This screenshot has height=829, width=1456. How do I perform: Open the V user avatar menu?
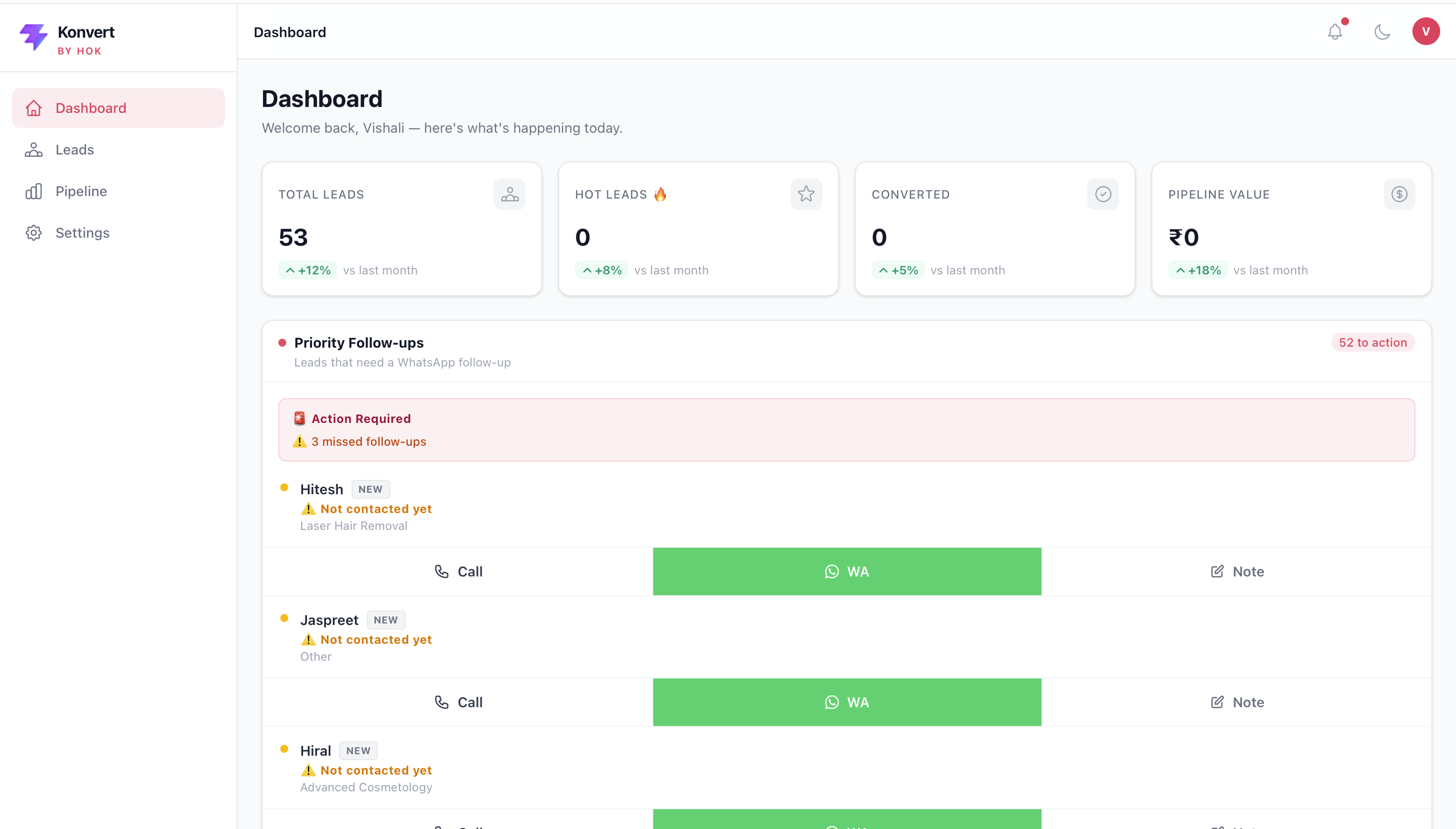coord(1425,31)
